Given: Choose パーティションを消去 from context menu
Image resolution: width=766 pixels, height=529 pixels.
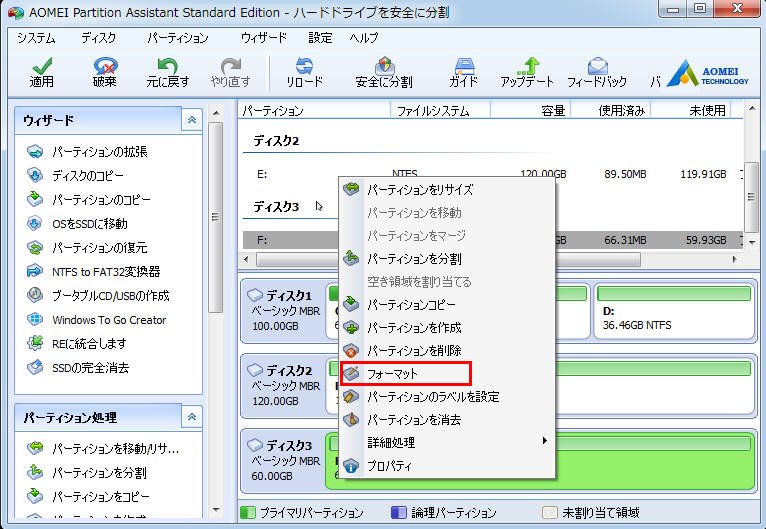Looking at the screenshot, I should coord(447,420).
